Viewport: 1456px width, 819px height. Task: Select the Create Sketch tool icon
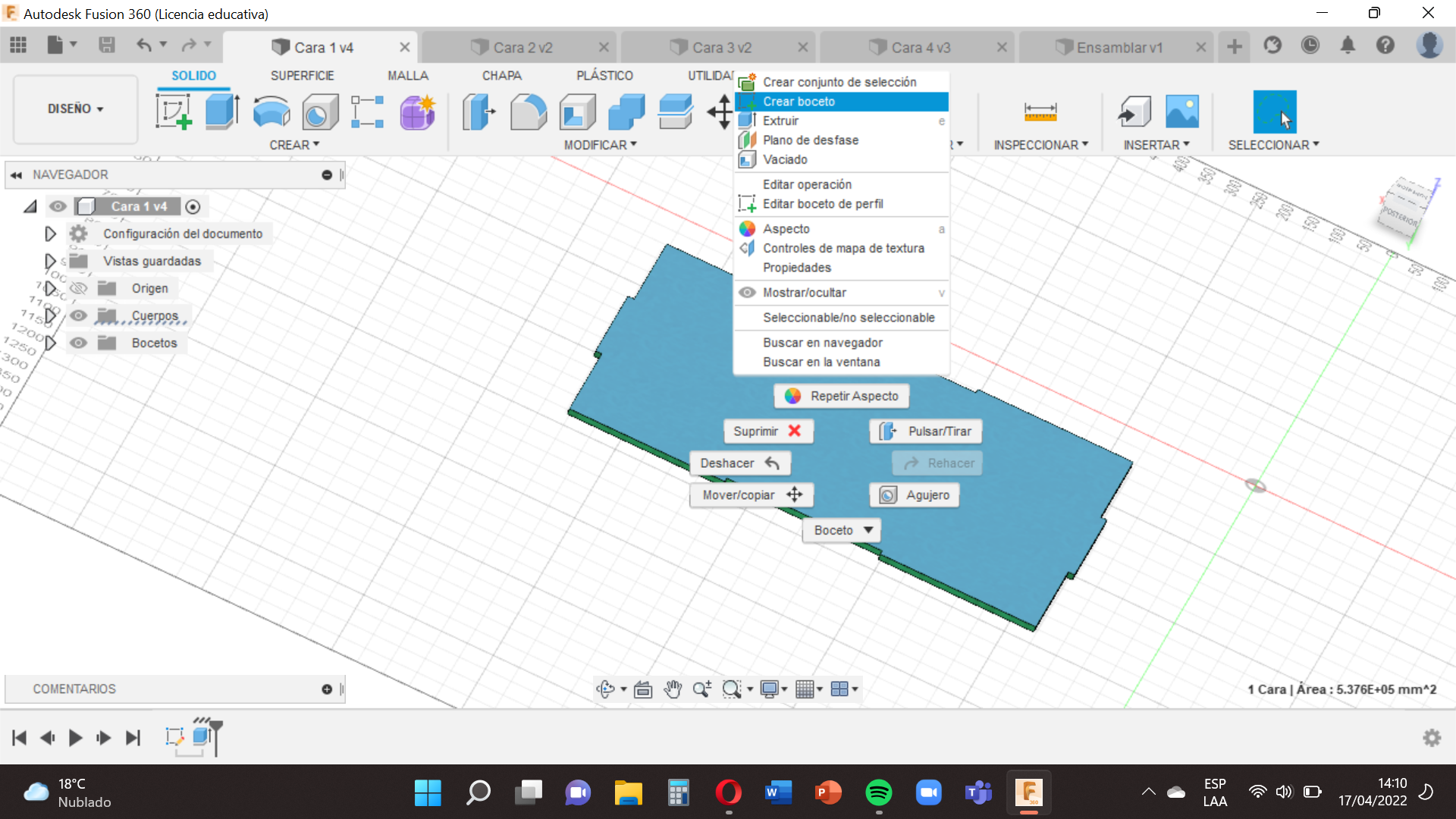(174, 111)
